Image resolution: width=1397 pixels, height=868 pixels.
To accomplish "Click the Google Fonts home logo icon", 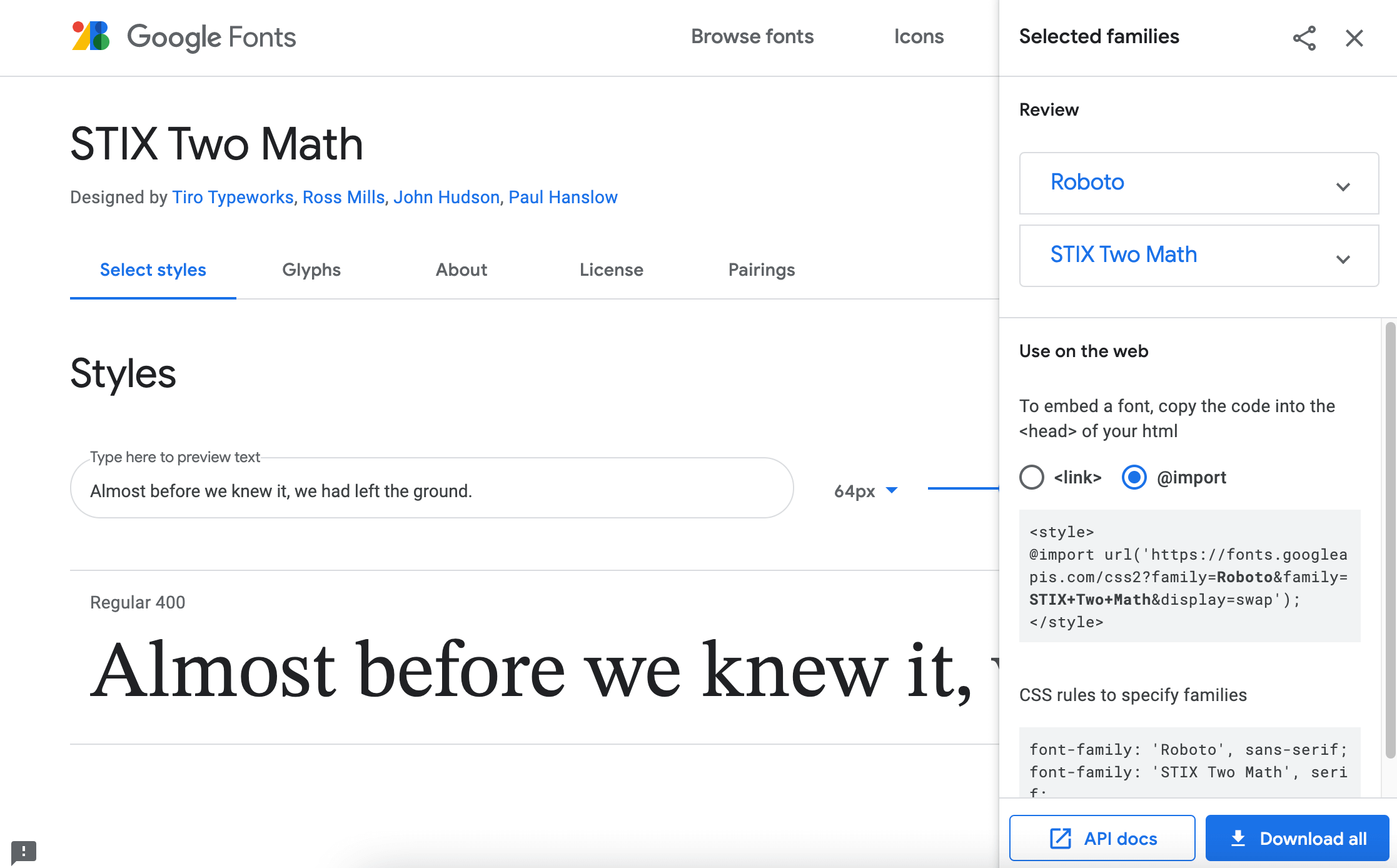I will click(90, 37).
